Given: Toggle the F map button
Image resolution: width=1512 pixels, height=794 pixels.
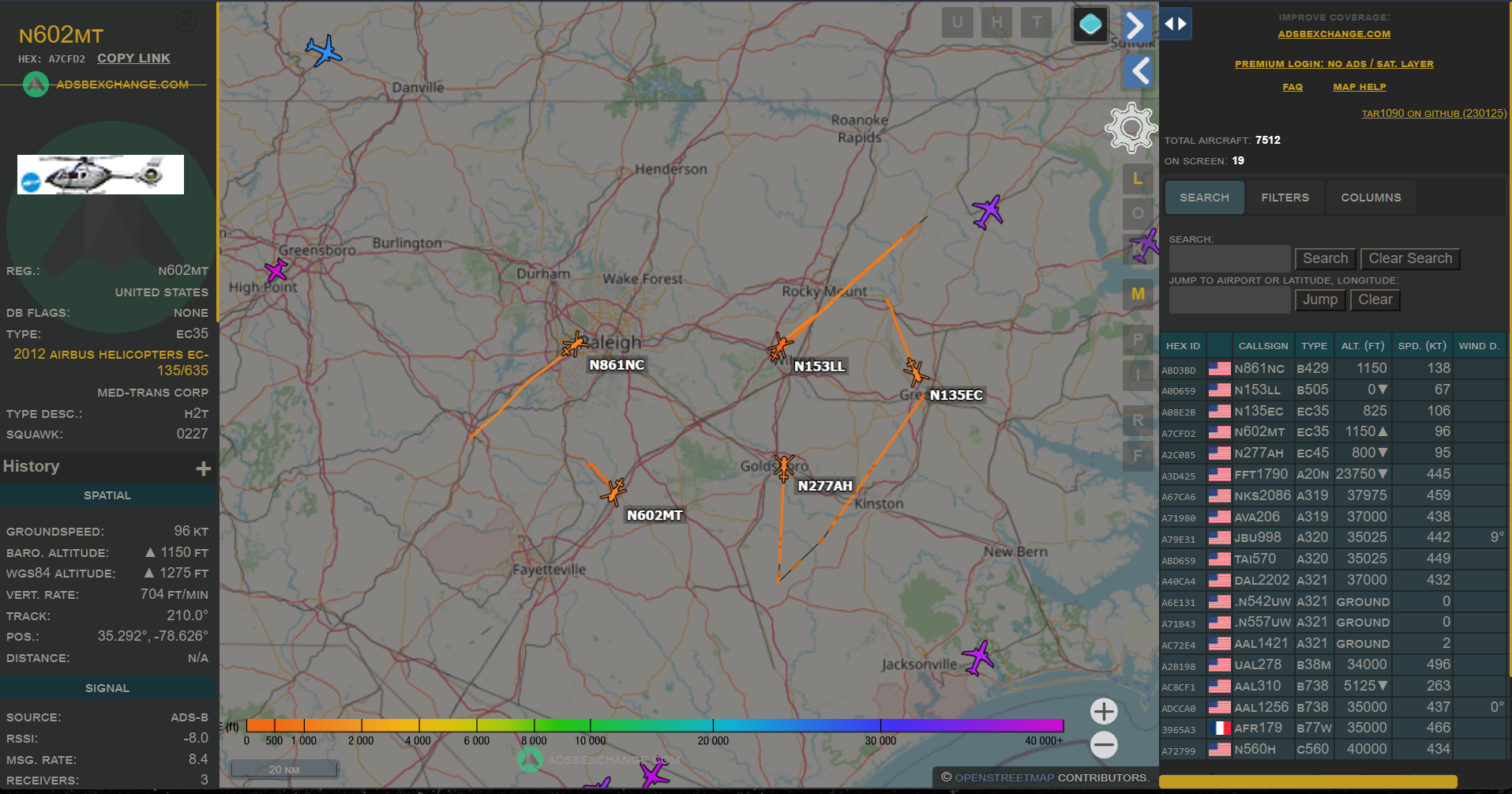Looking at the screenshot, I should tap(1138, 456).
